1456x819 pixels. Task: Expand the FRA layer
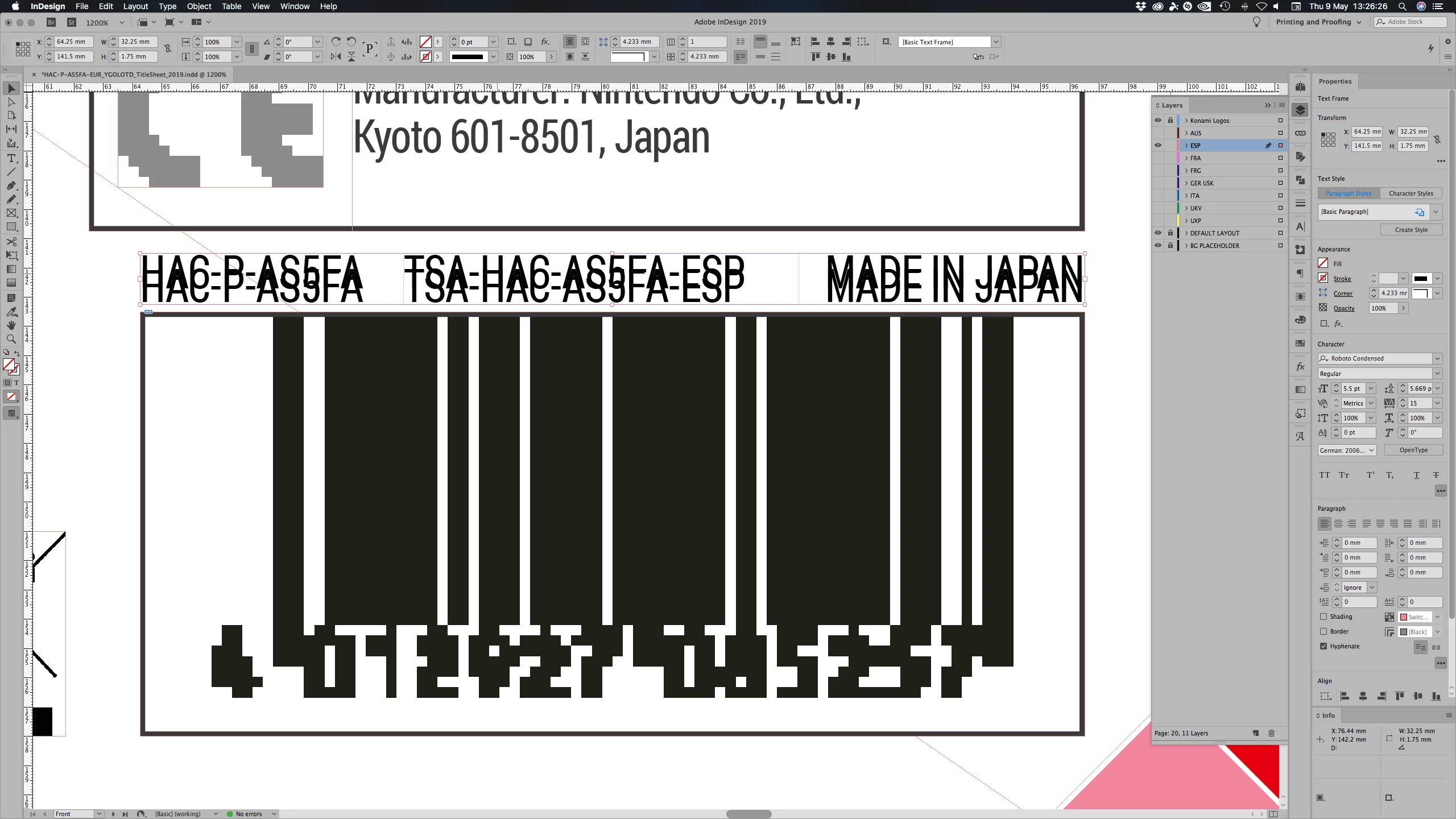pyautogui.click(x=1186, y=158)
